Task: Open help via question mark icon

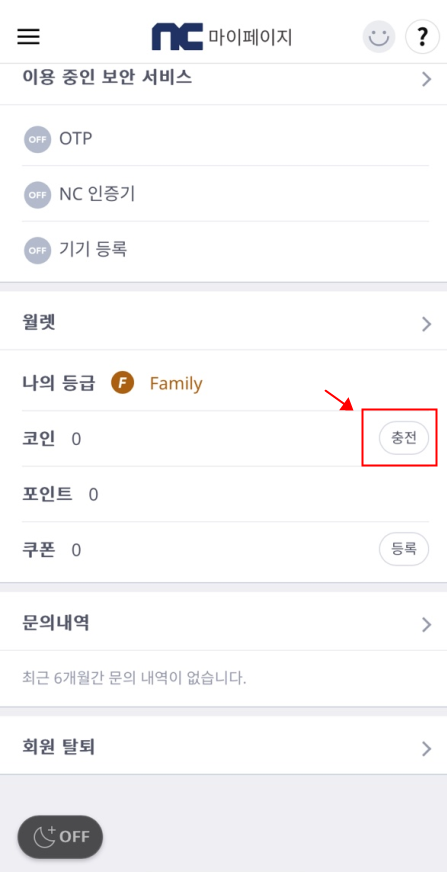Action: pyautogui.click(x=423, y=37)
